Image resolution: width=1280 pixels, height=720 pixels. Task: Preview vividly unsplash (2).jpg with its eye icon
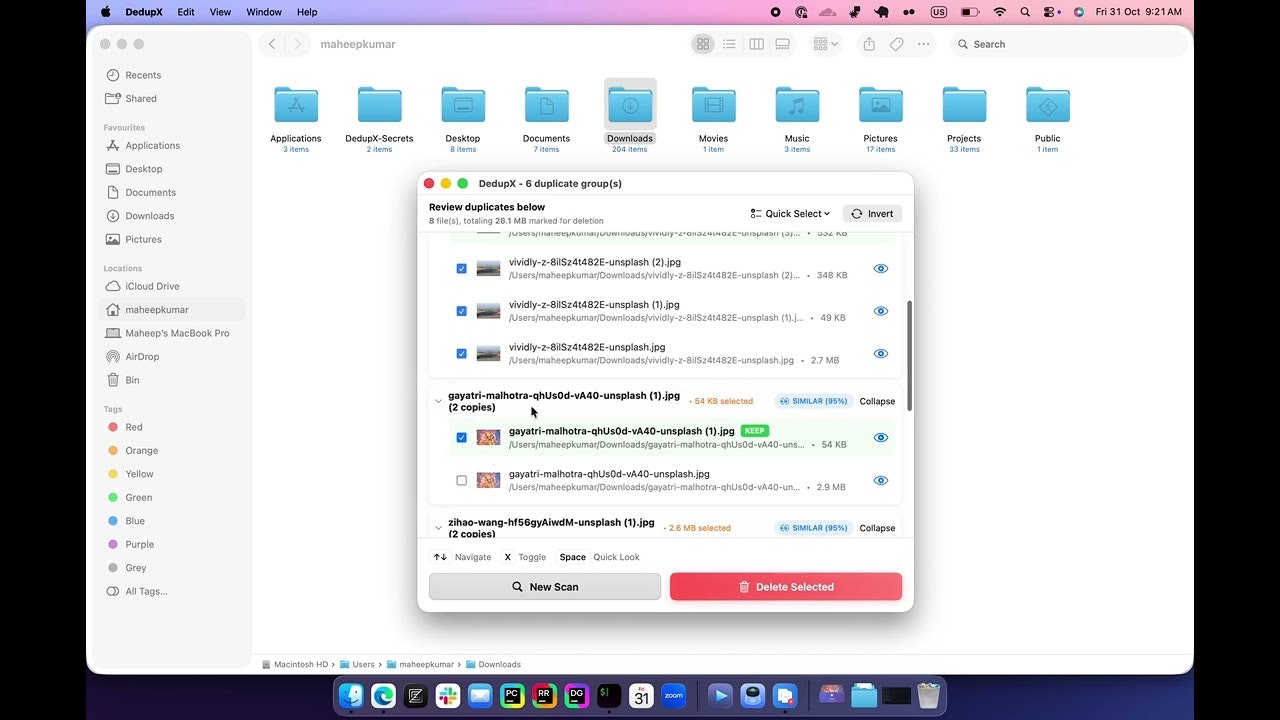click(x=881, y=269)
